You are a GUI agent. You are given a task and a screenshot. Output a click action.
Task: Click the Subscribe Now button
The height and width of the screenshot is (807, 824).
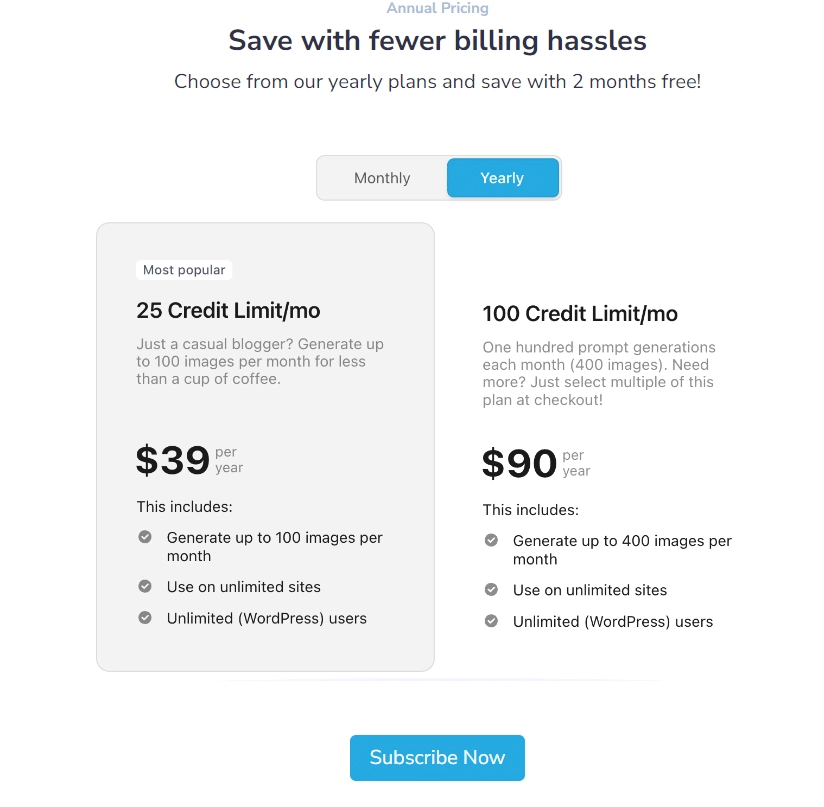[x=437, y=758]
